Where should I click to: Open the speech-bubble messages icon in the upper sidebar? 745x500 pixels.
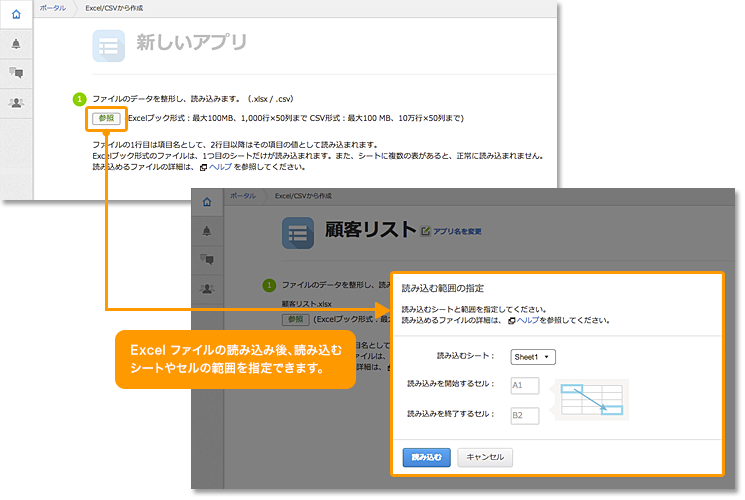tap(15, 73)
